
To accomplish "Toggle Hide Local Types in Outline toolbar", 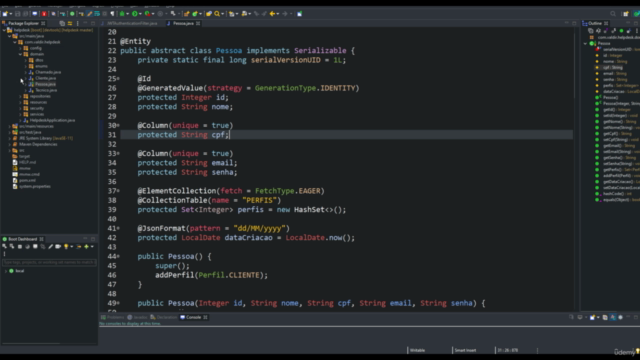I will pos(629,31).
